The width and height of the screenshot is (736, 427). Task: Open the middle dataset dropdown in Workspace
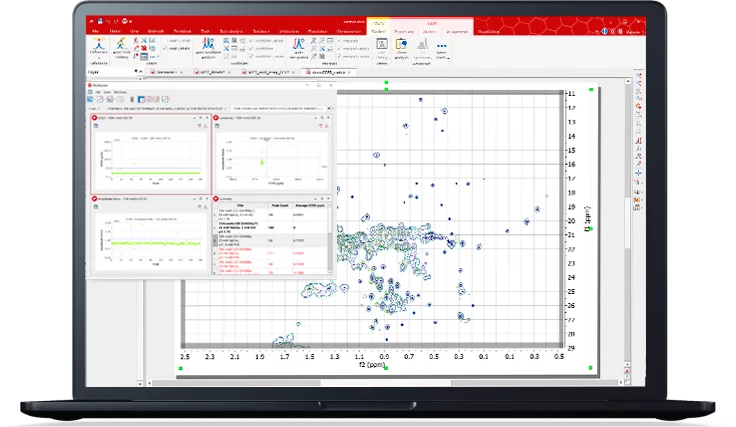(x=167, y=108)
